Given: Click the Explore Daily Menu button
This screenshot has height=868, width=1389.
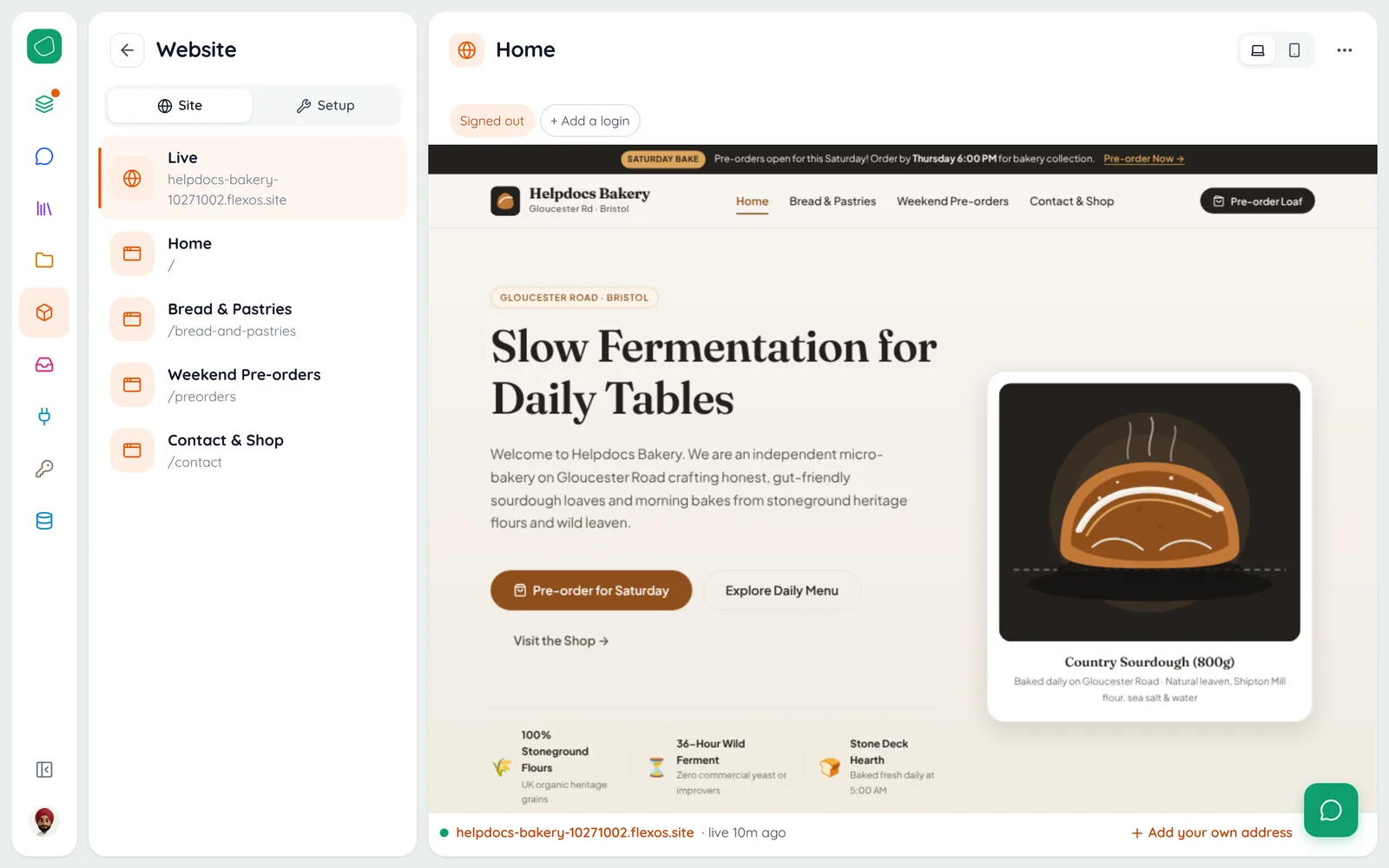Looking at the screenshot, I should tap(781, 590).
